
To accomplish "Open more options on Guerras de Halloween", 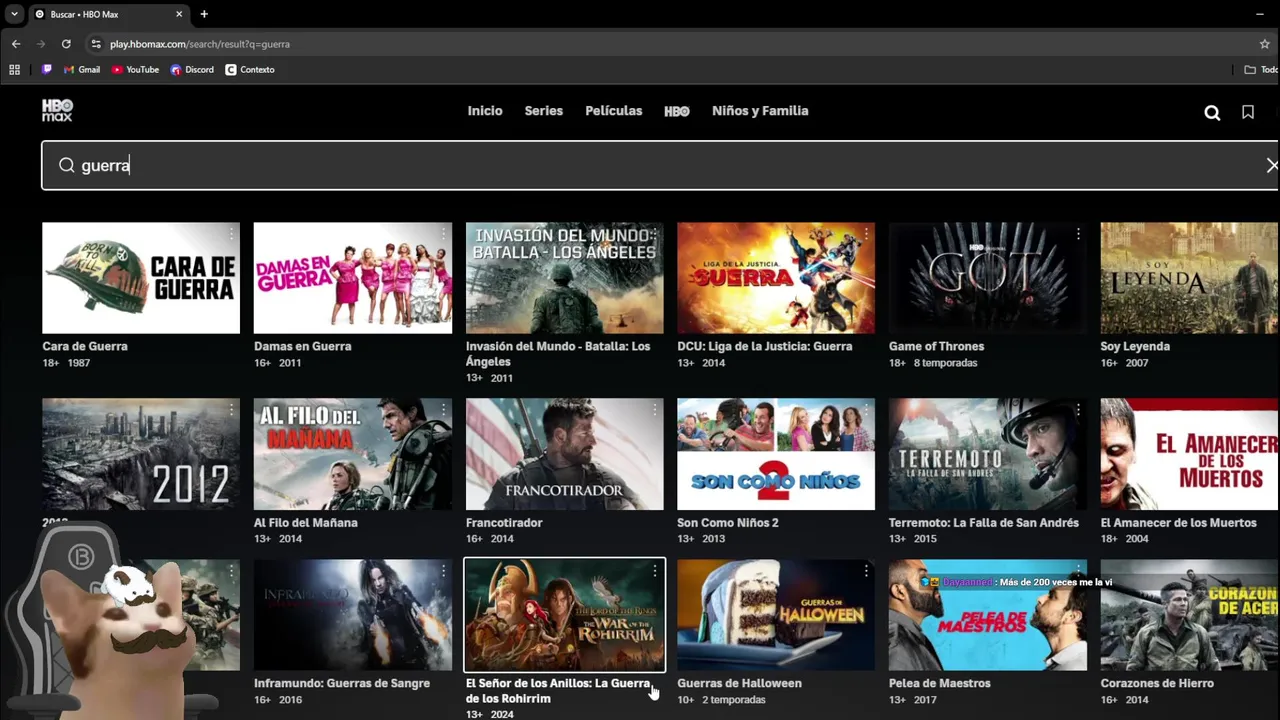I will [866, 571].
